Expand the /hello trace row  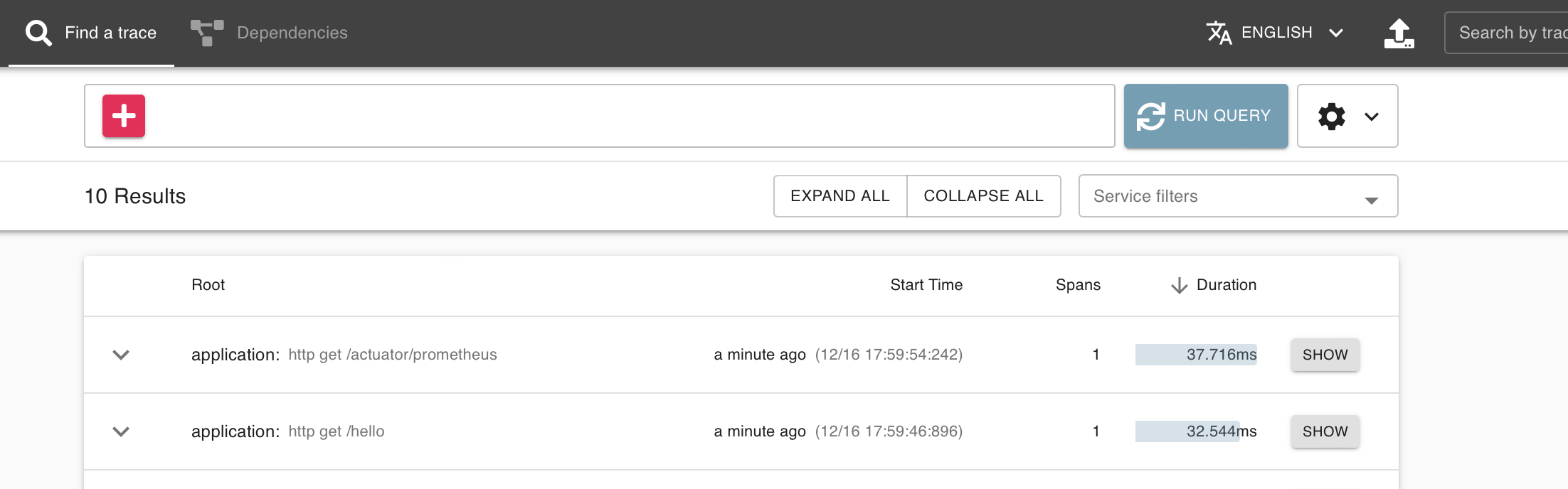point(121,431)
